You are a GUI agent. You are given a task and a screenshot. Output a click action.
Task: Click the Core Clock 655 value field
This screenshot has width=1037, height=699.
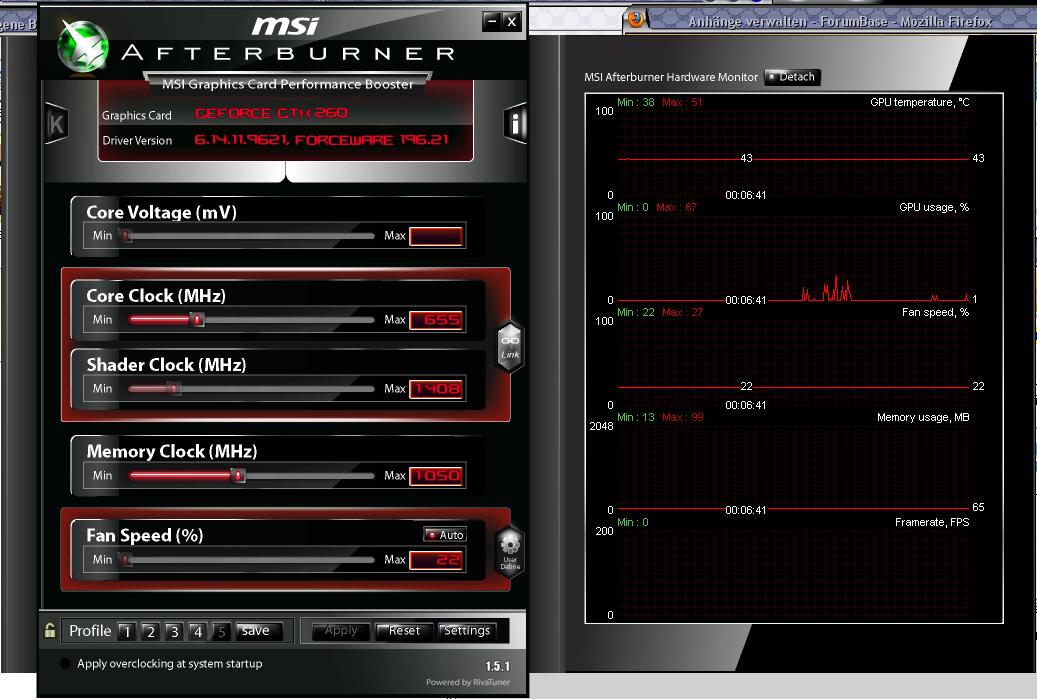tap(436, 320)
